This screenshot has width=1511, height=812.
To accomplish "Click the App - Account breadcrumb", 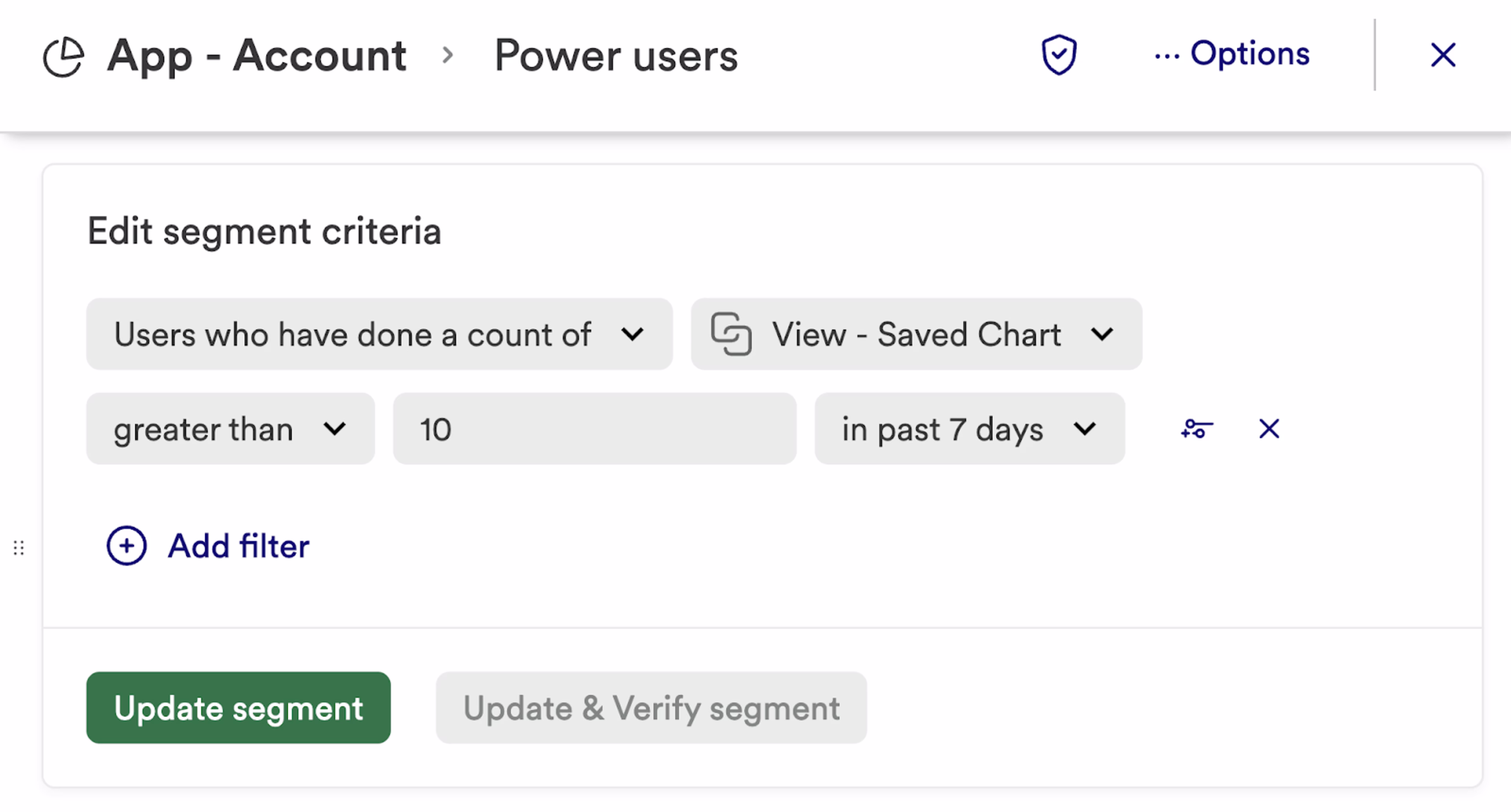I will click(256, 56).
